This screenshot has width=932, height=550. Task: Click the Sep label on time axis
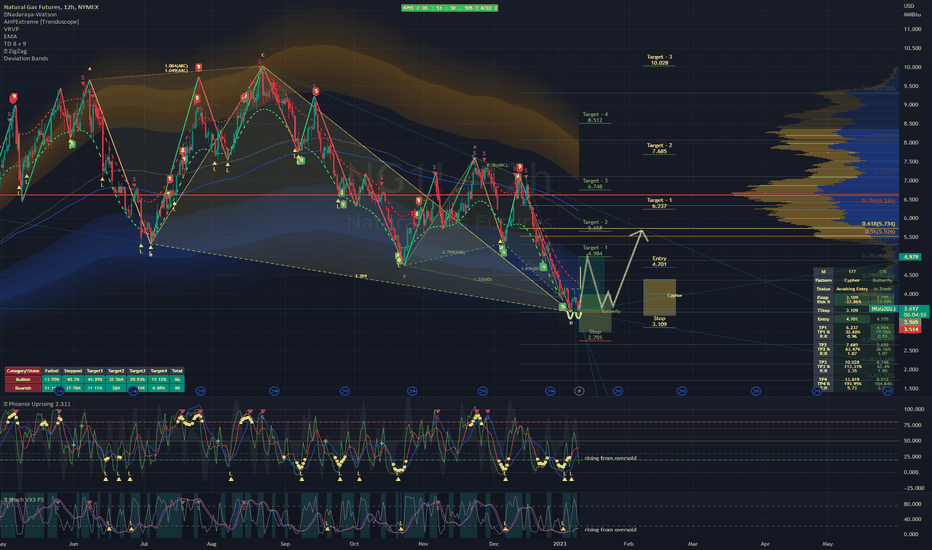pyautogui.click(x=285, y=543)
